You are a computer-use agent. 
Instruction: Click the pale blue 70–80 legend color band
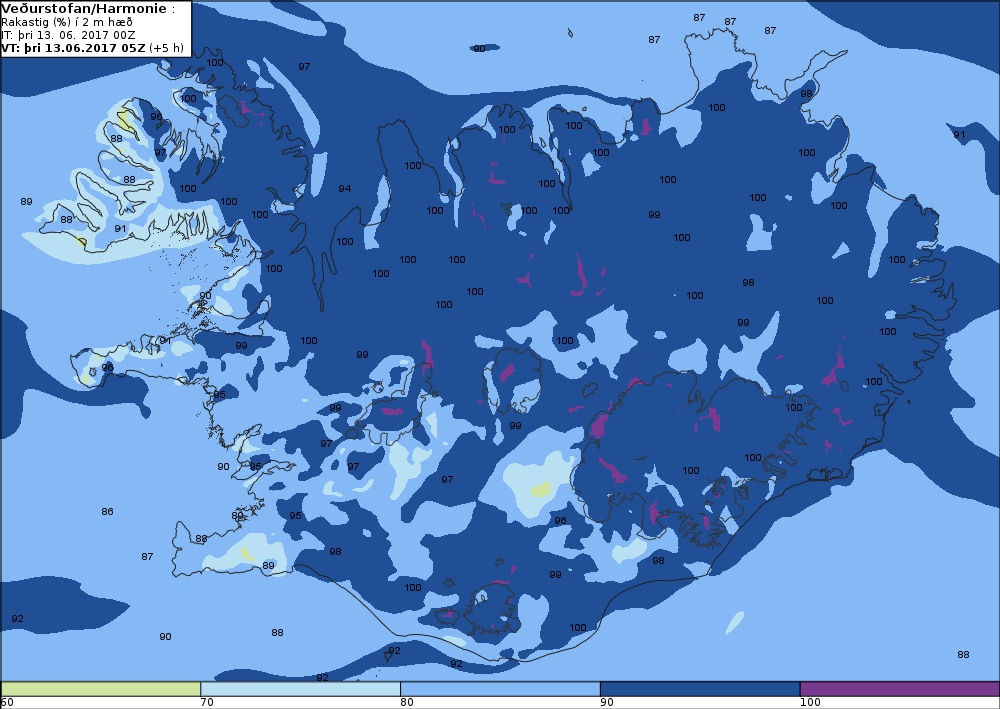tap(300, 689)
